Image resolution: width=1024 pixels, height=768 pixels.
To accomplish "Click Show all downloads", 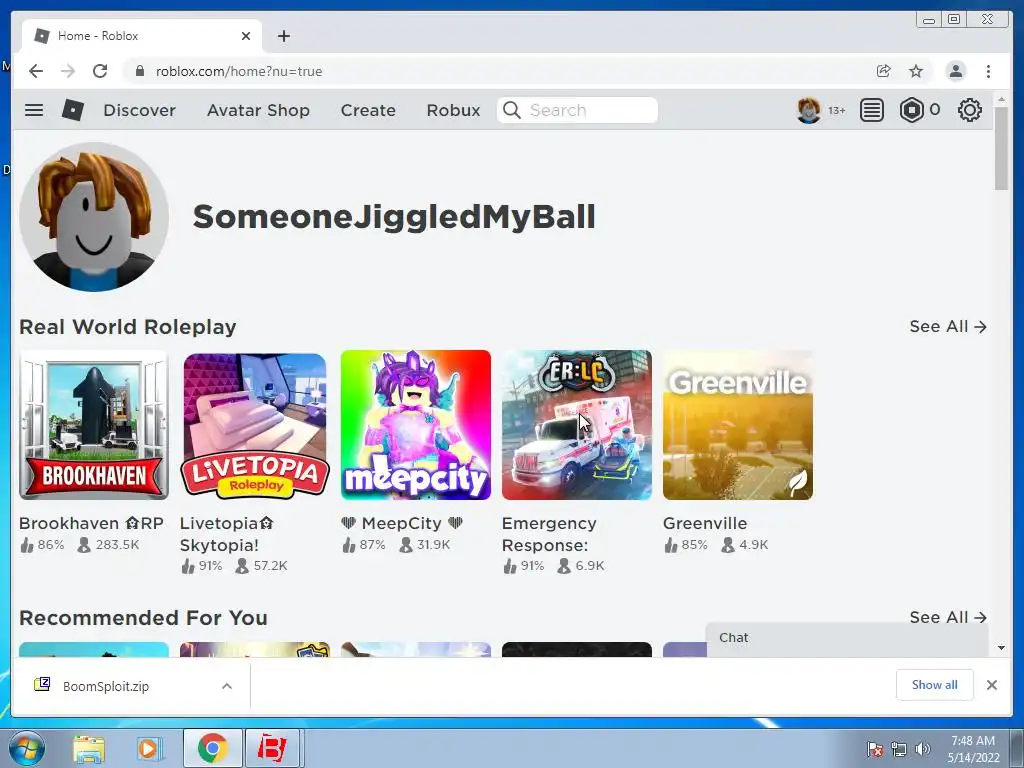I will tap(935, 684).
